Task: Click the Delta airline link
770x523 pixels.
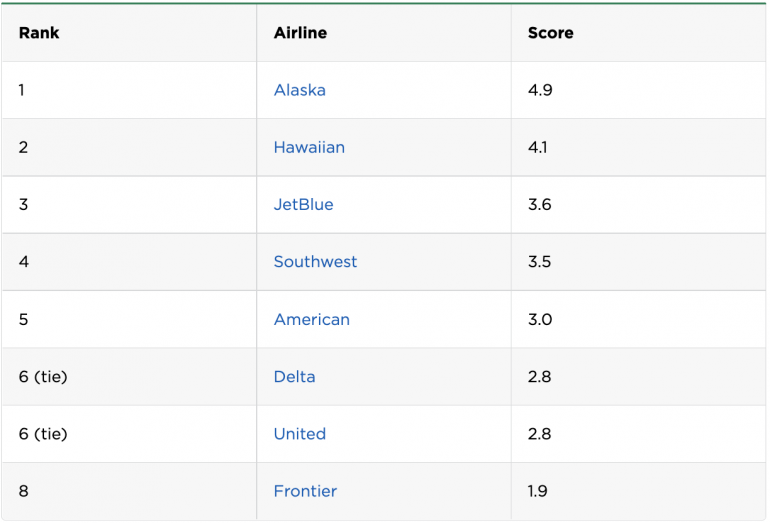Action: [294, 377]
